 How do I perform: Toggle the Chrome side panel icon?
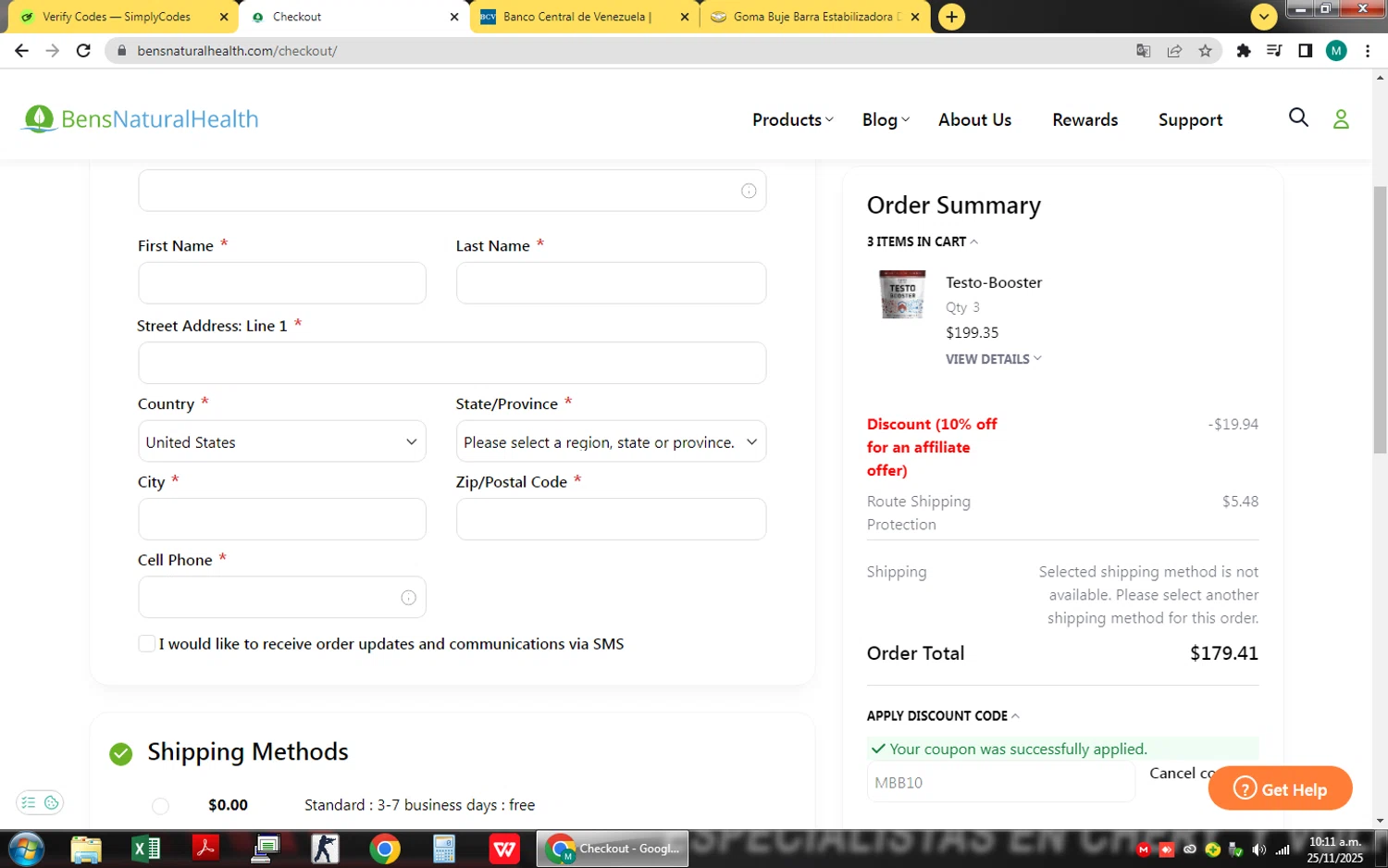point(1305,51)
